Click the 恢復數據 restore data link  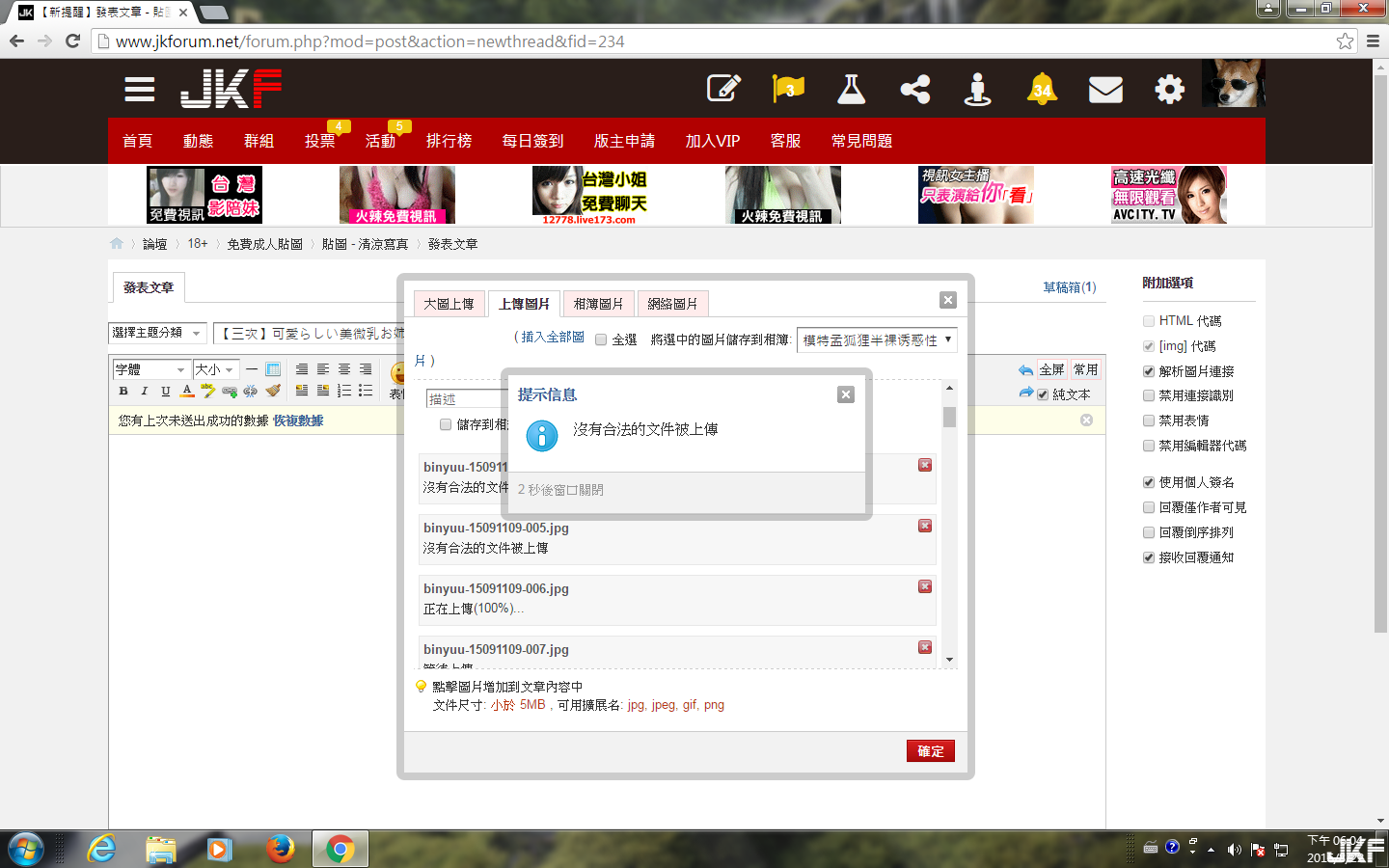298,420
